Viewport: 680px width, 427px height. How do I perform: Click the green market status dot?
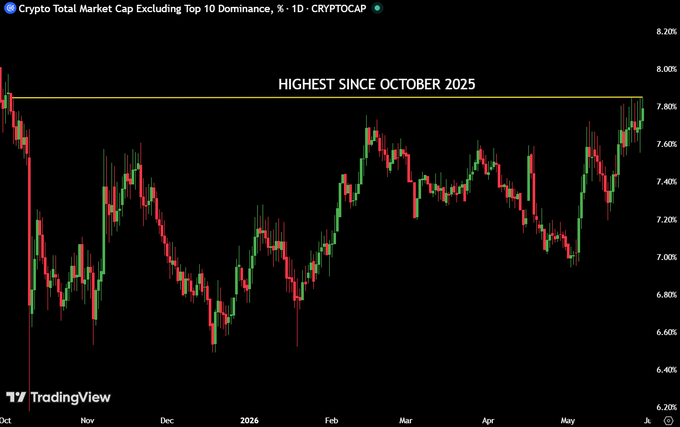pyautogui.click(x=377, y=8)
